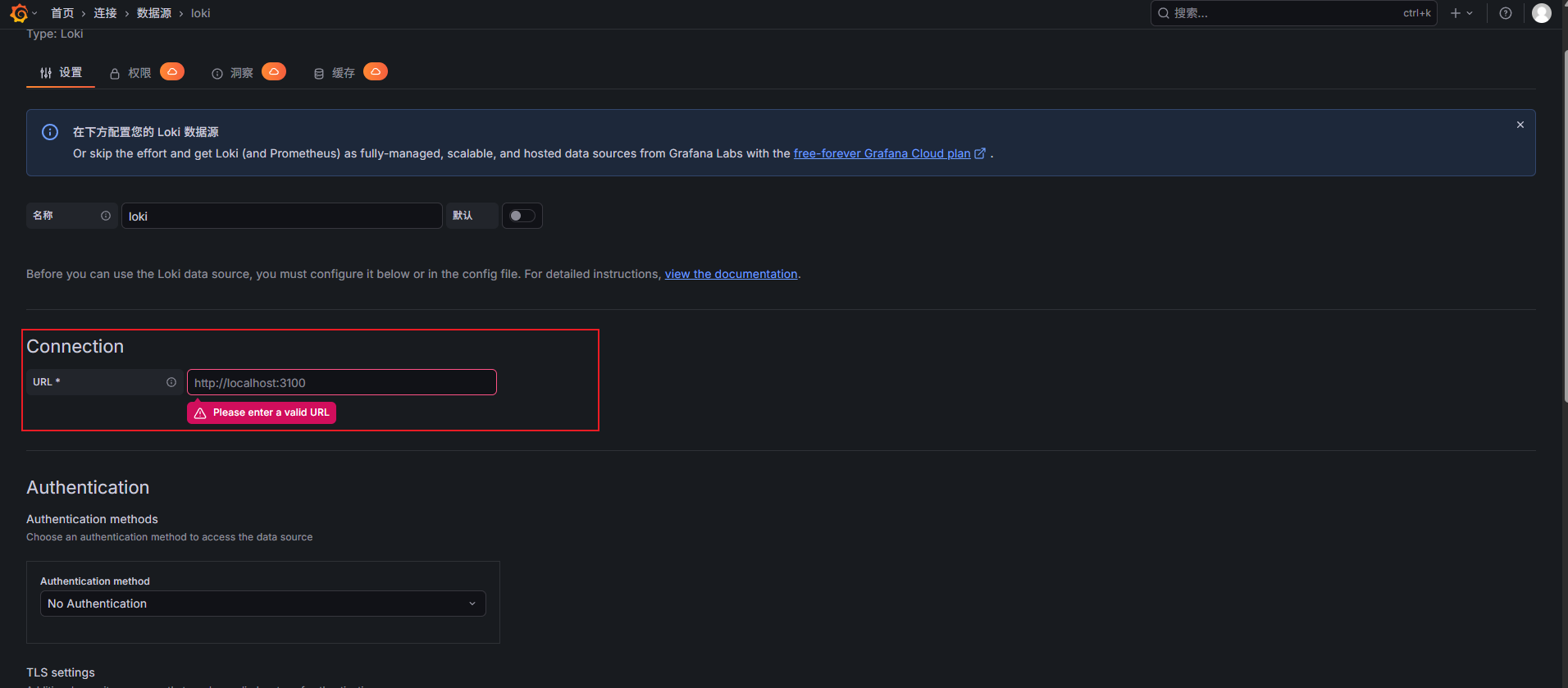
Task: Focus the 搜索 search box
Action: point(1293,13)
